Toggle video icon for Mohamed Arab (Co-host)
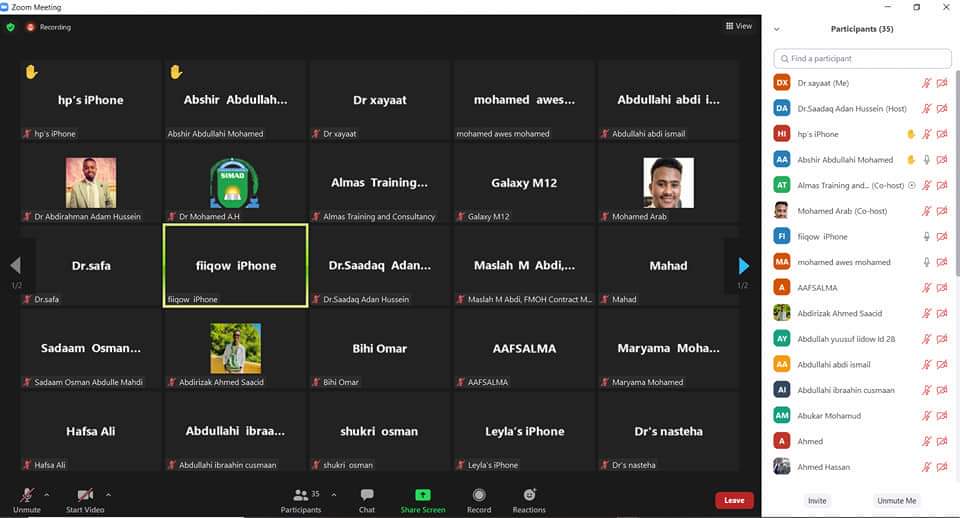 pyautogui.click(x=942, y=211)
